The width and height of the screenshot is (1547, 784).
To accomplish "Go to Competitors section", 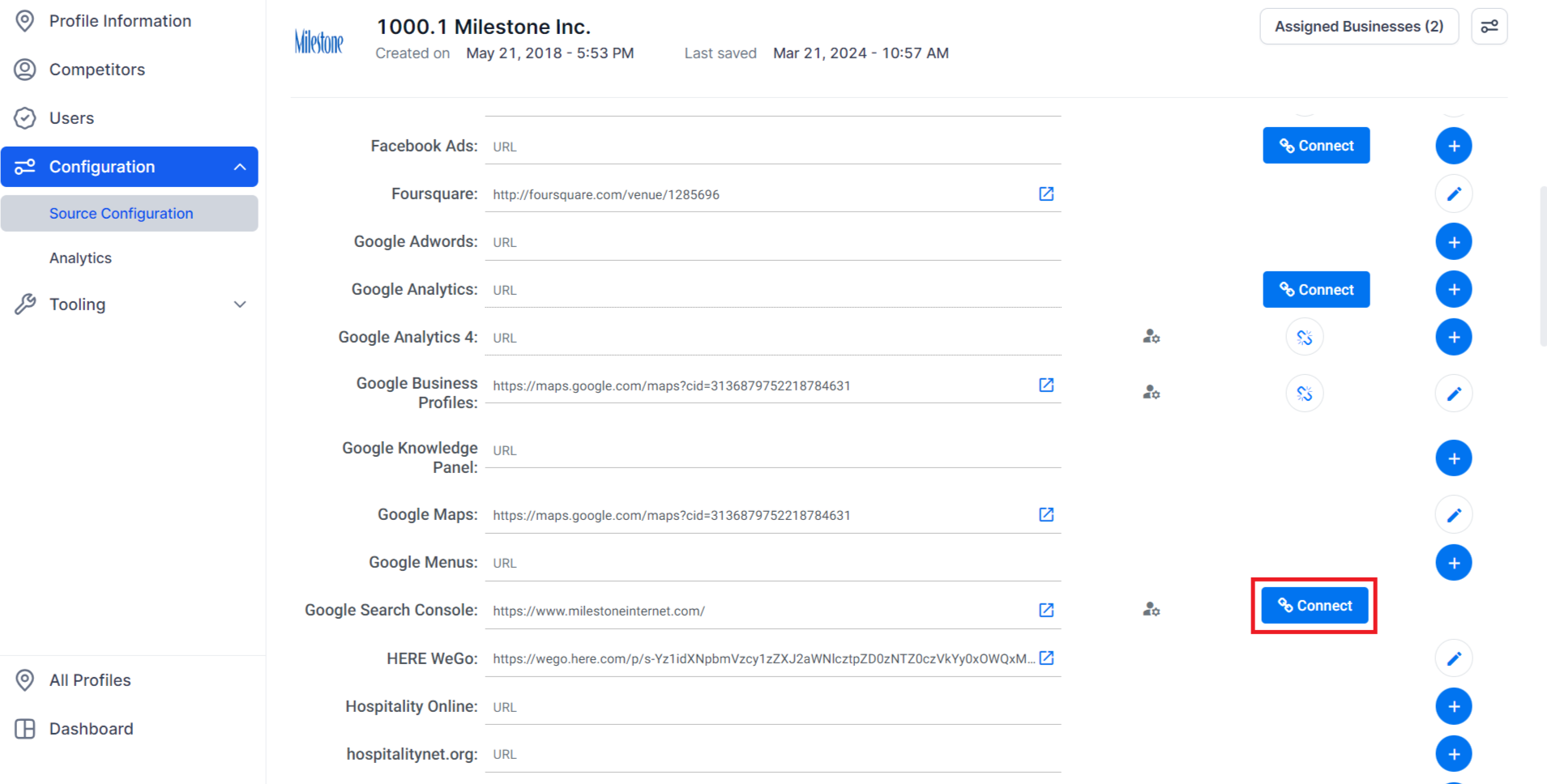I will click(97, 70).
